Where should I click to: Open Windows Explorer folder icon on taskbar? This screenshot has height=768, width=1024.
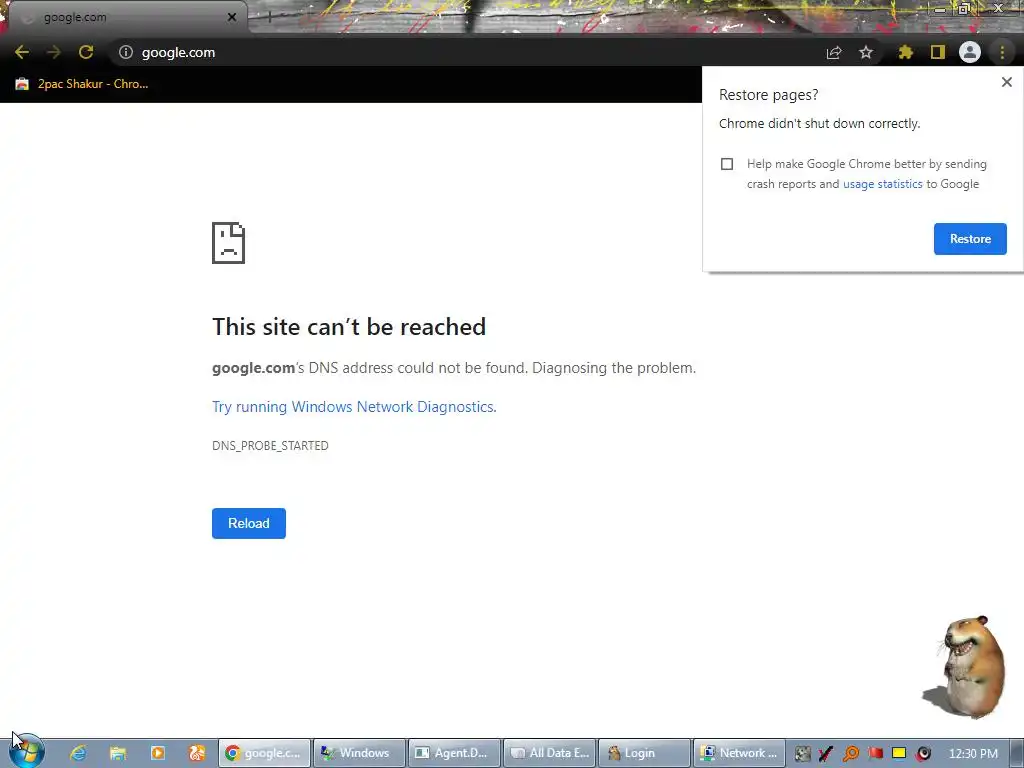[x=118, y=753]
